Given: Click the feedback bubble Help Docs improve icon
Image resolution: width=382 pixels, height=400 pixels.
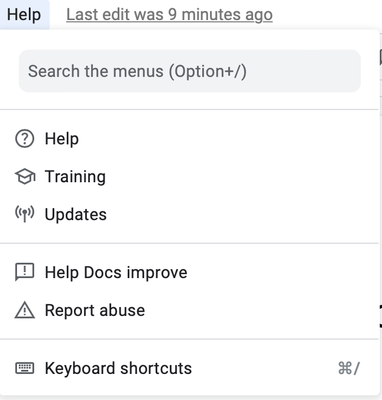Looking at the screenshot, I should pyautogui.click(x=25, y=272).
